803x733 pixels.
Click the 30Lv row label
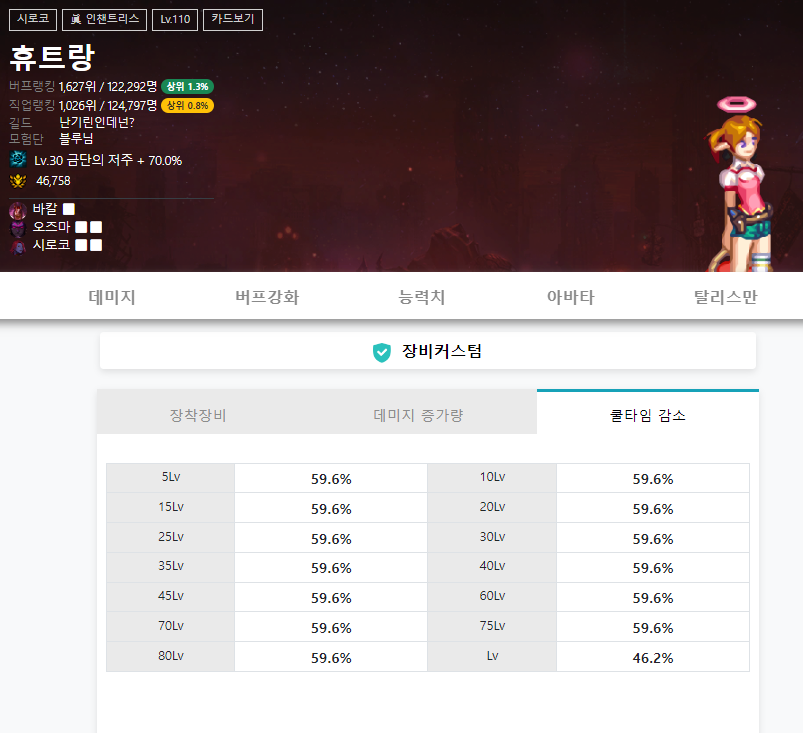coord(492,536)
